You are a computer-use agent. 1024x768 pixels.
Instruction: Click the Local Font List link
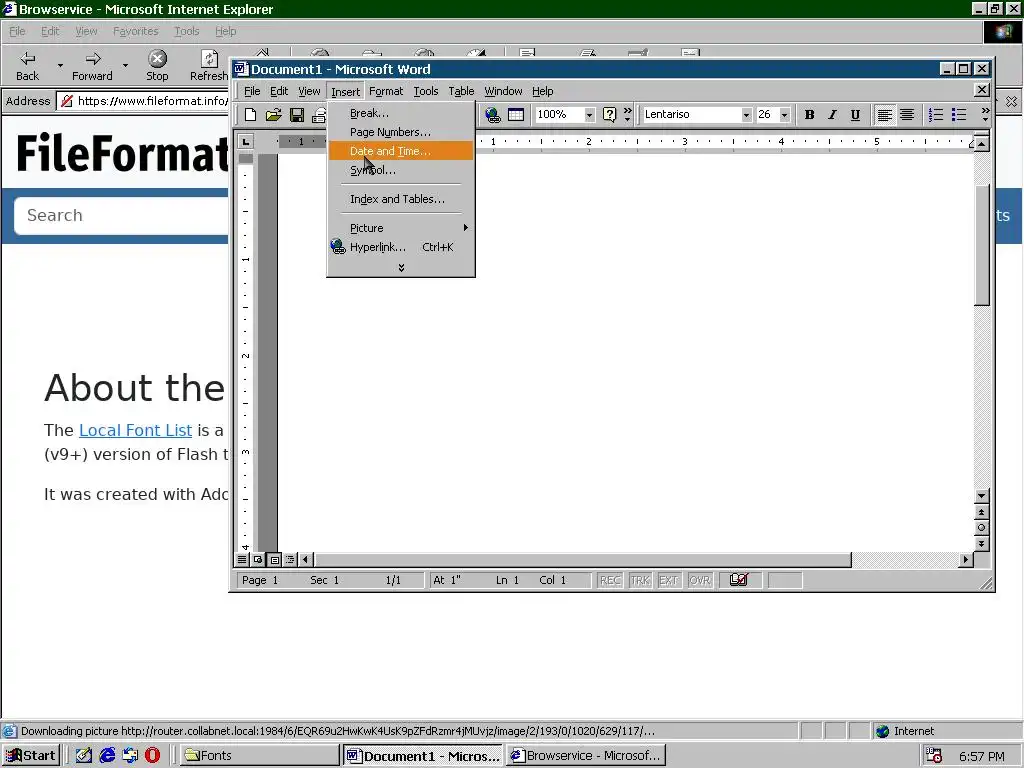[x=135, y=430]
